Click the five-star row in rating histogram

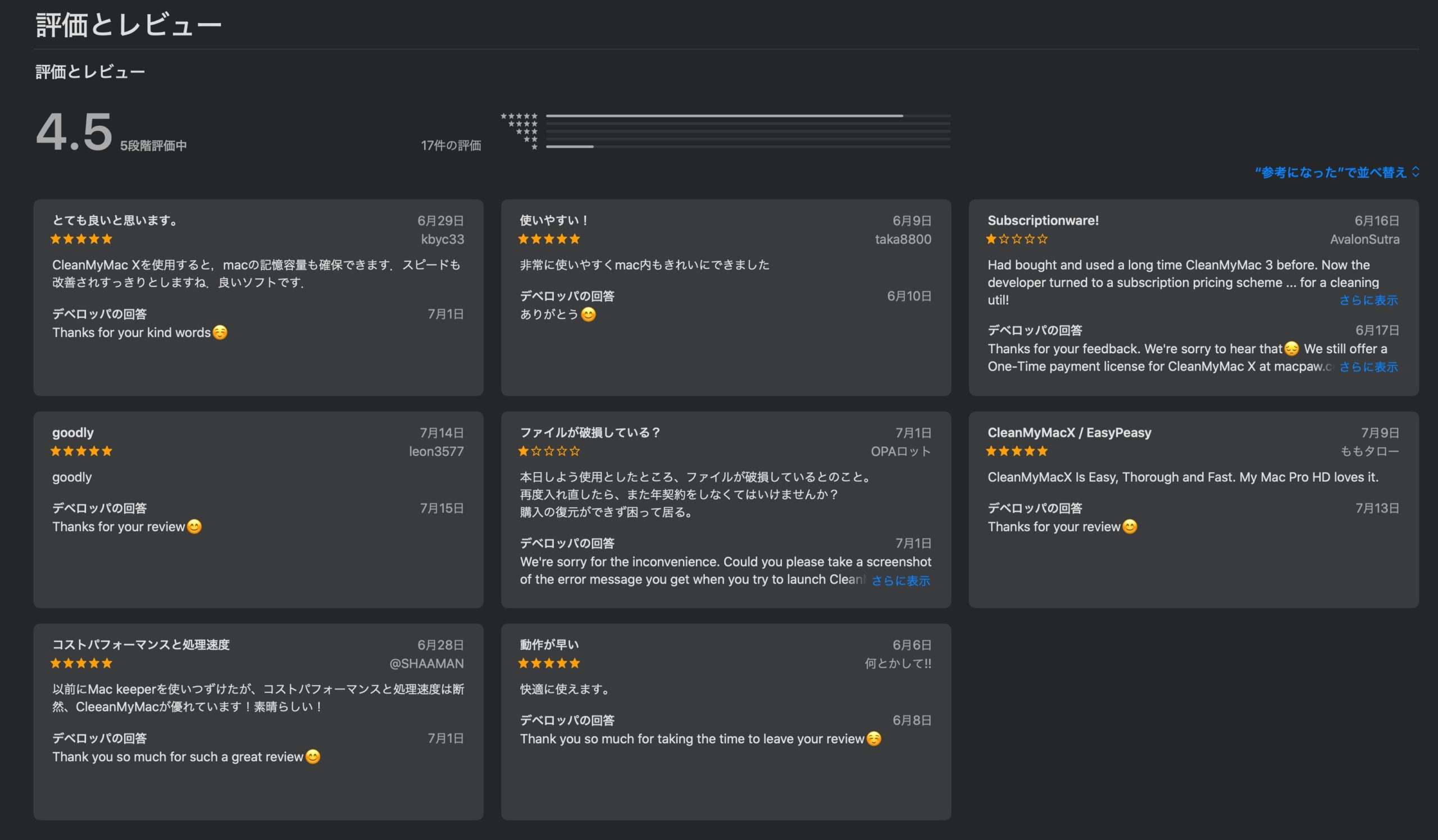point(519,116)
